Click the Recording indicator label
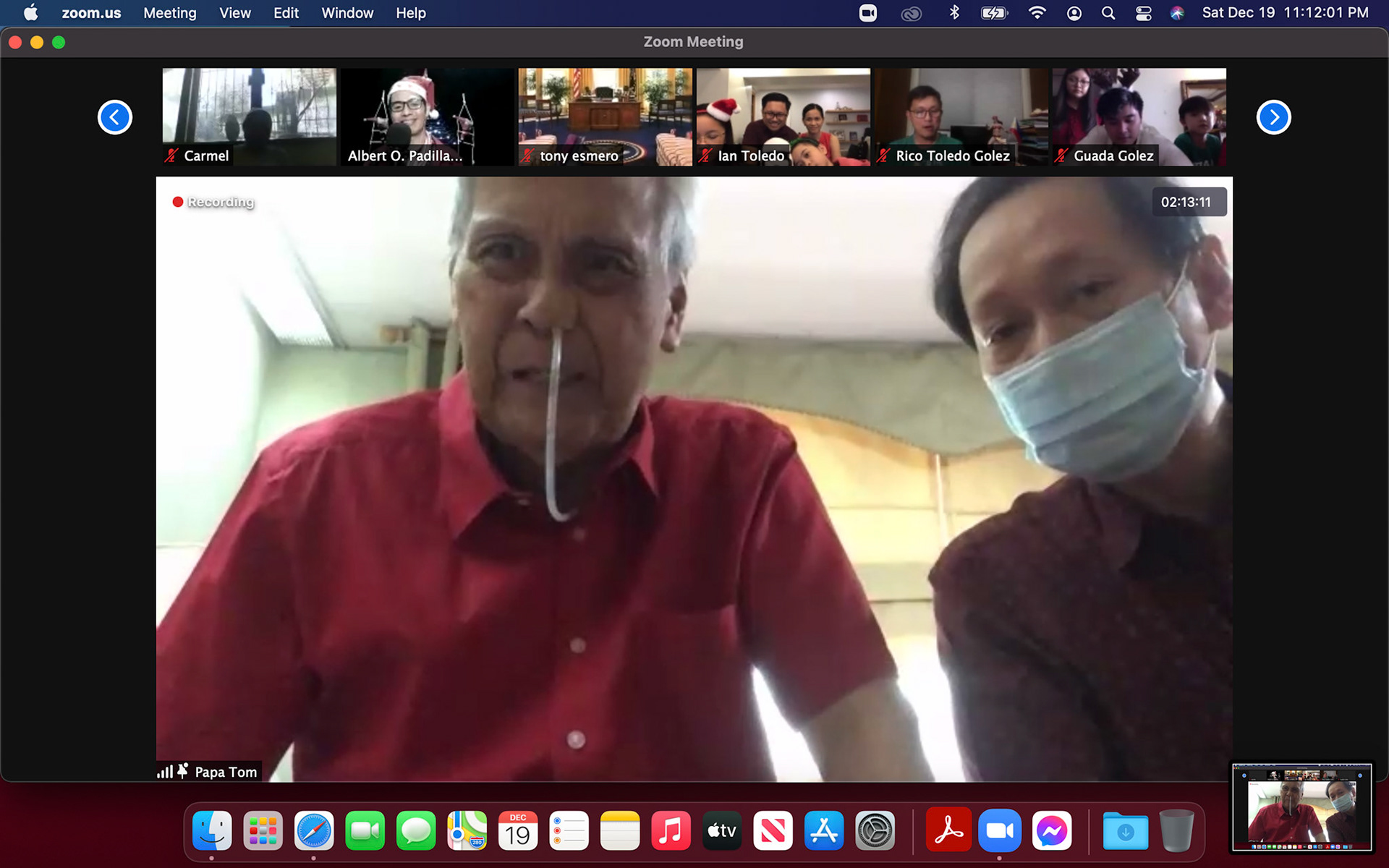The image size is (1389, 868). point(220,202)
